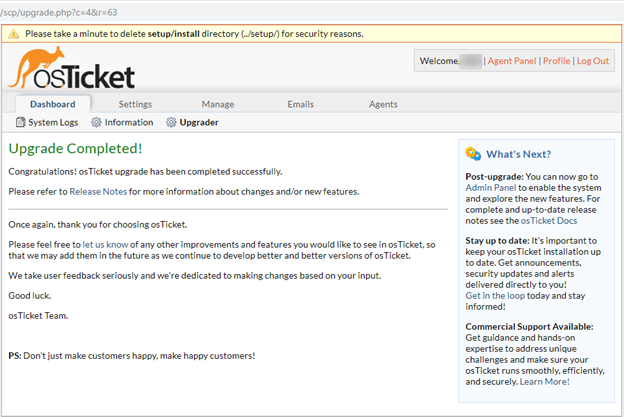Click the yellow warning triangle icon

(x=14, y=34)
